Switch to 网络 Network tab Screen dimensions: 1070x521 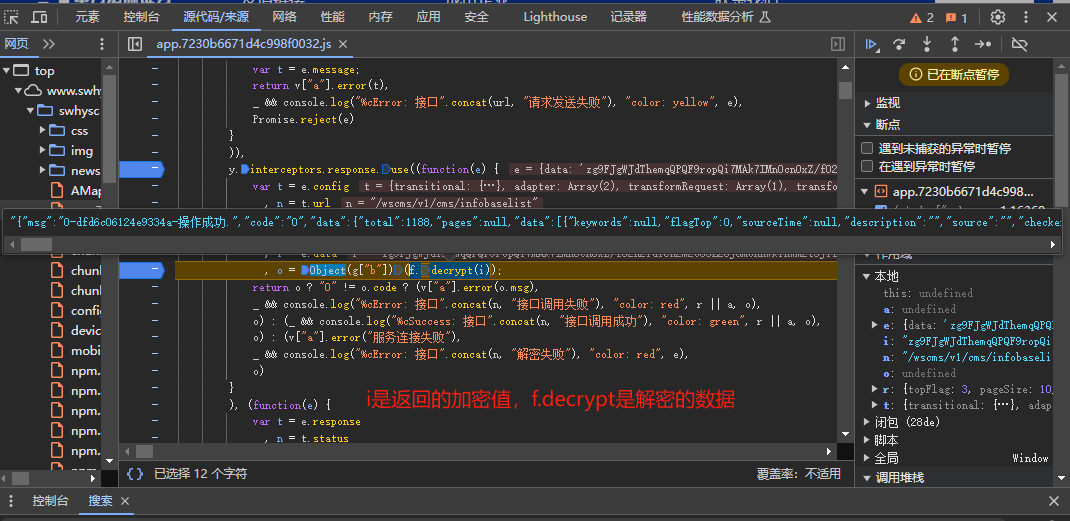click(x=285, y=17)
